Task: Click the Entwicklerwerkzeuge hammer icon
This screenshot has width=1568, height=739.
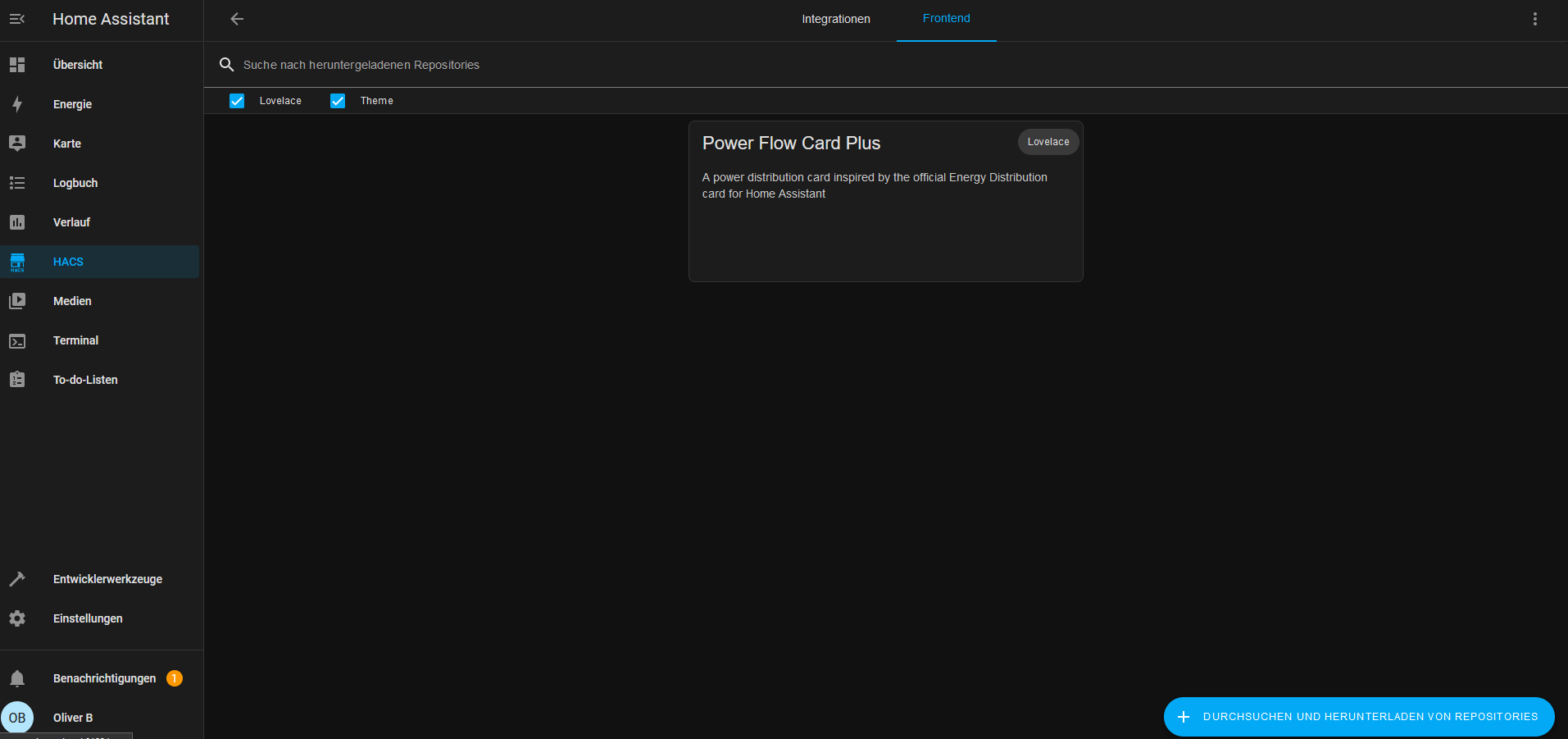Action: point(17,579)
